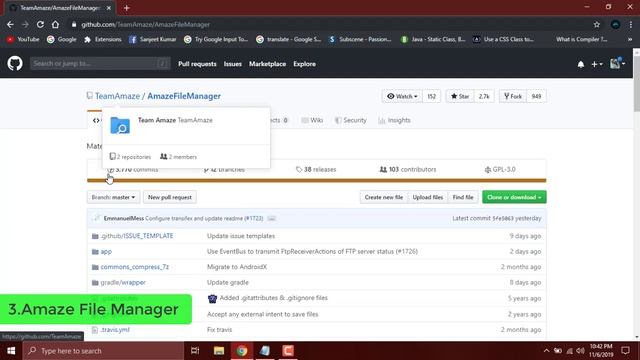
Task: Switch to the Insights tab
Action: pyautogui.click(x=394, y=120)
